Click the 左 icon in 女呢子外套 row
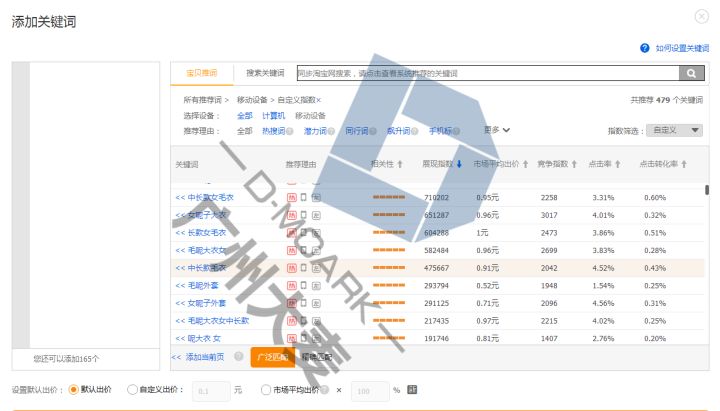The height and width of the screenshot is (411, 720). (x=316, y=304)
